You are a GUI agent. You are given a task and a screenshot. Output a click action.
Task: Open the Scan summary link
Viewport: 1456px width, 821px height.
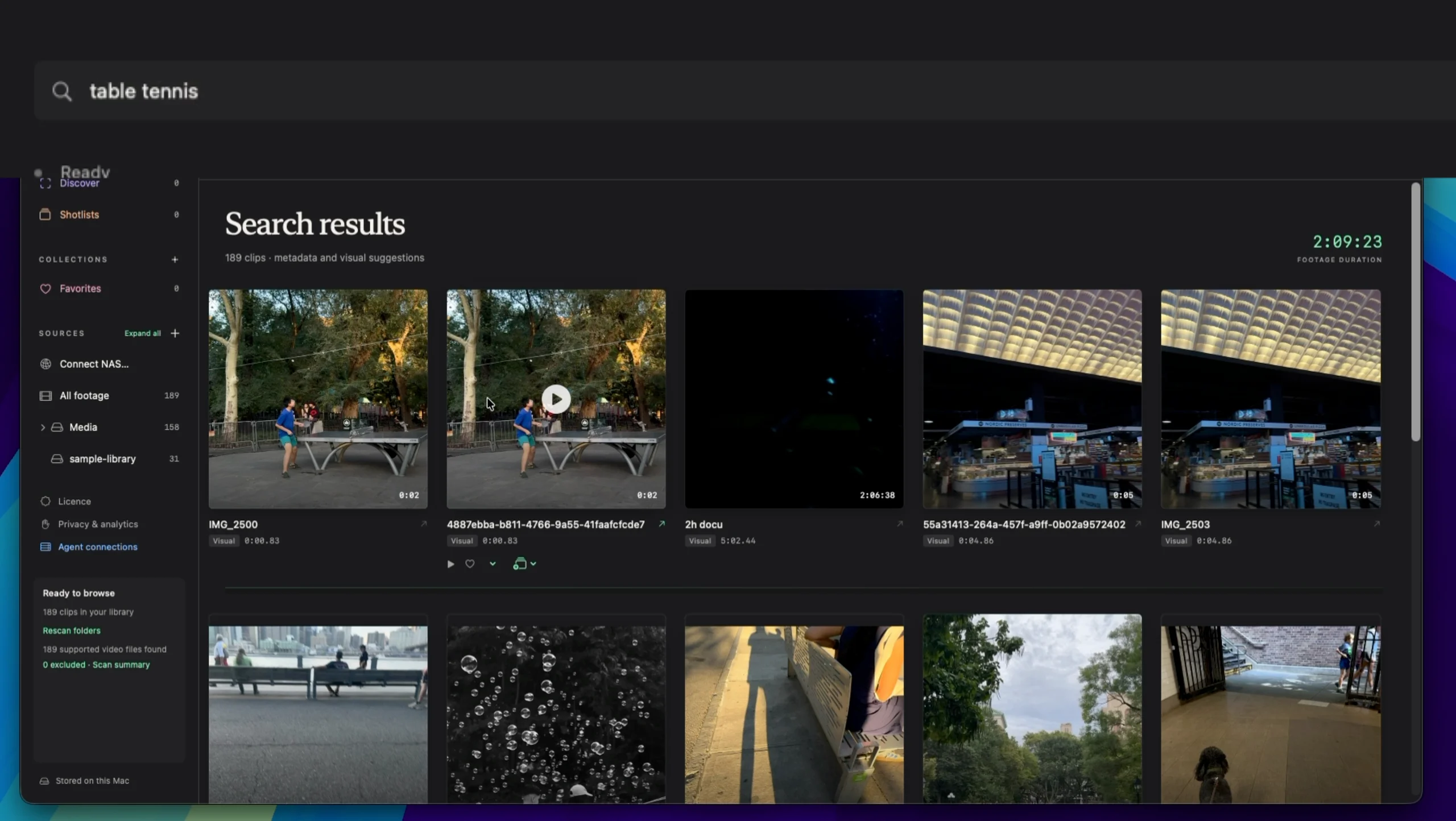click(x=121, y=664)
